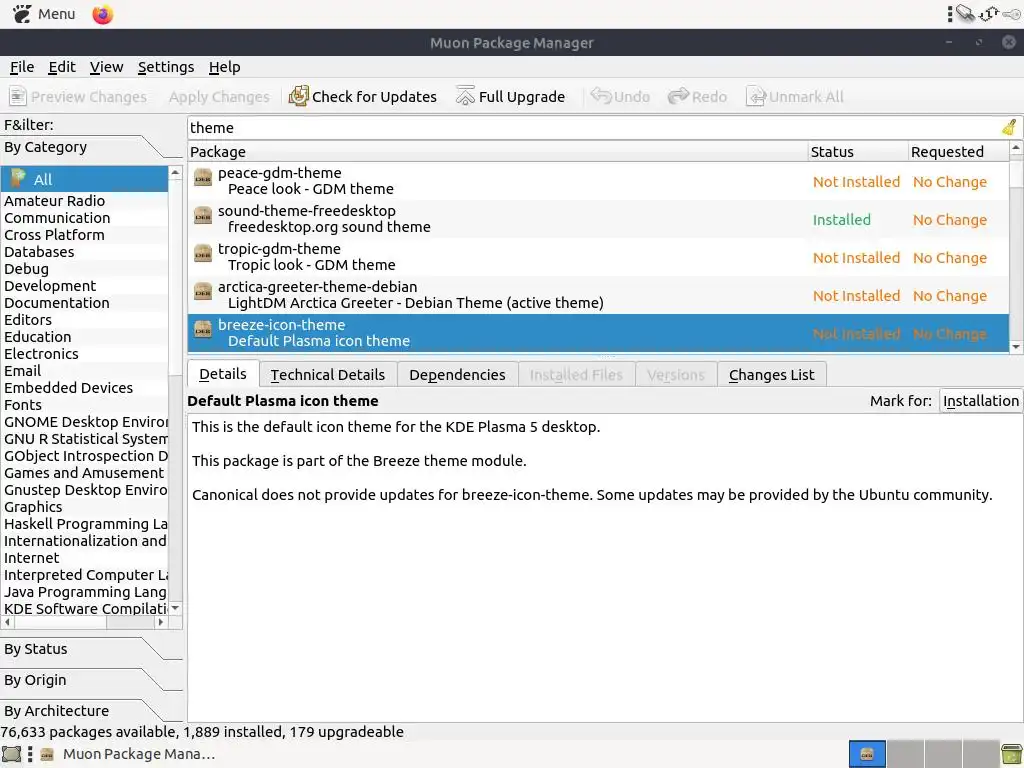Switch to the Dependencies tab
The width and height of the screenshot is (1024, 768).
click(x=457, y=374)
